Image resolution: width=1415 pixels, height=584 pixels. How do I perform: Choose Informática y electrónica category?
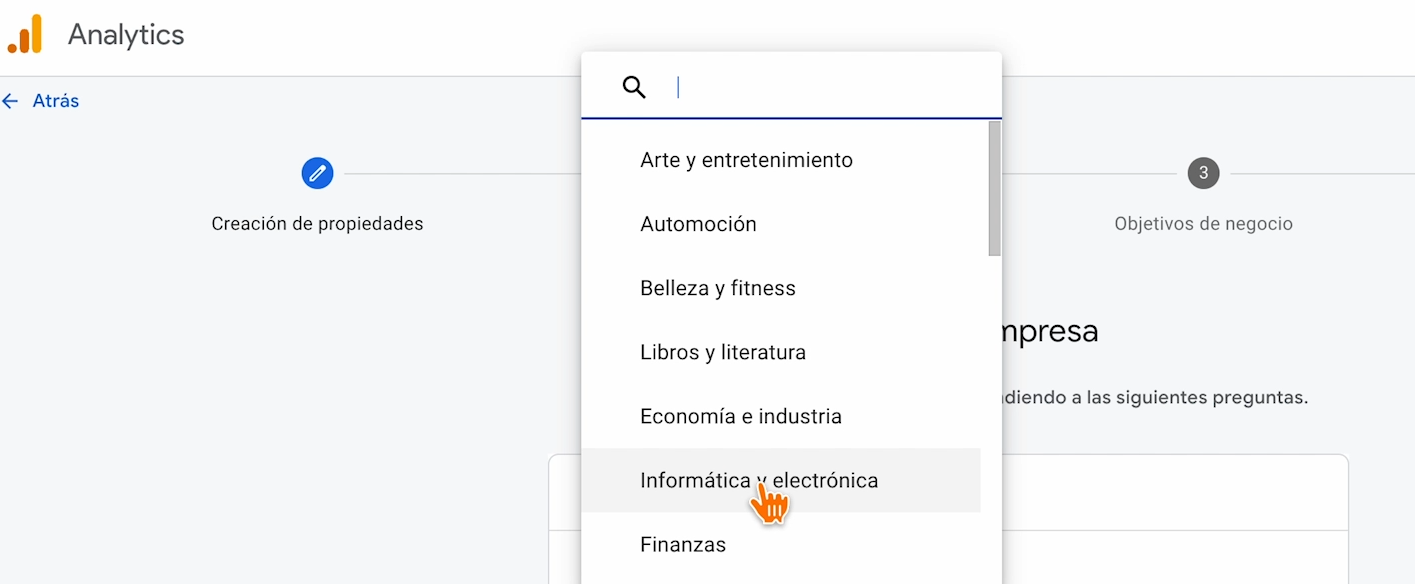[x=759, y=480]
